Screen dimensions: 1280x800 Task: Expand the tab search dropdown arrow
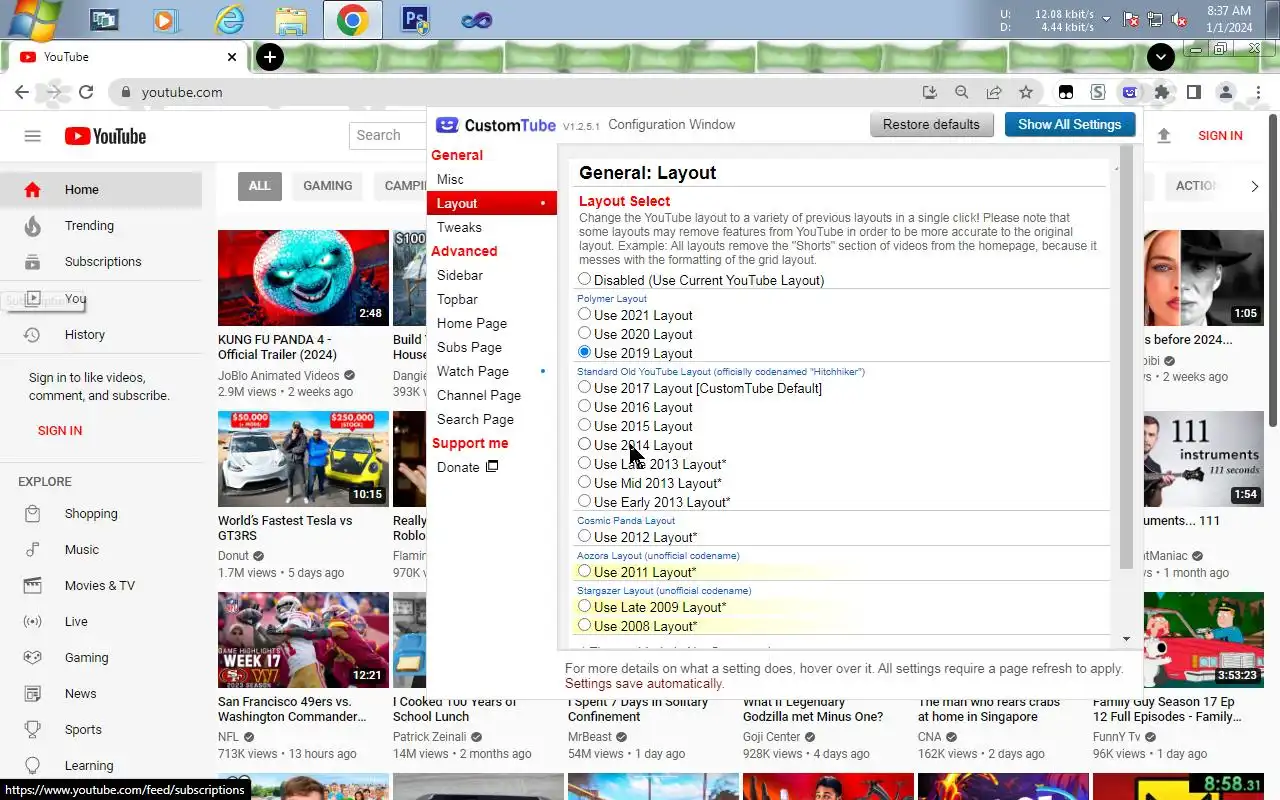pos(1160,57)
